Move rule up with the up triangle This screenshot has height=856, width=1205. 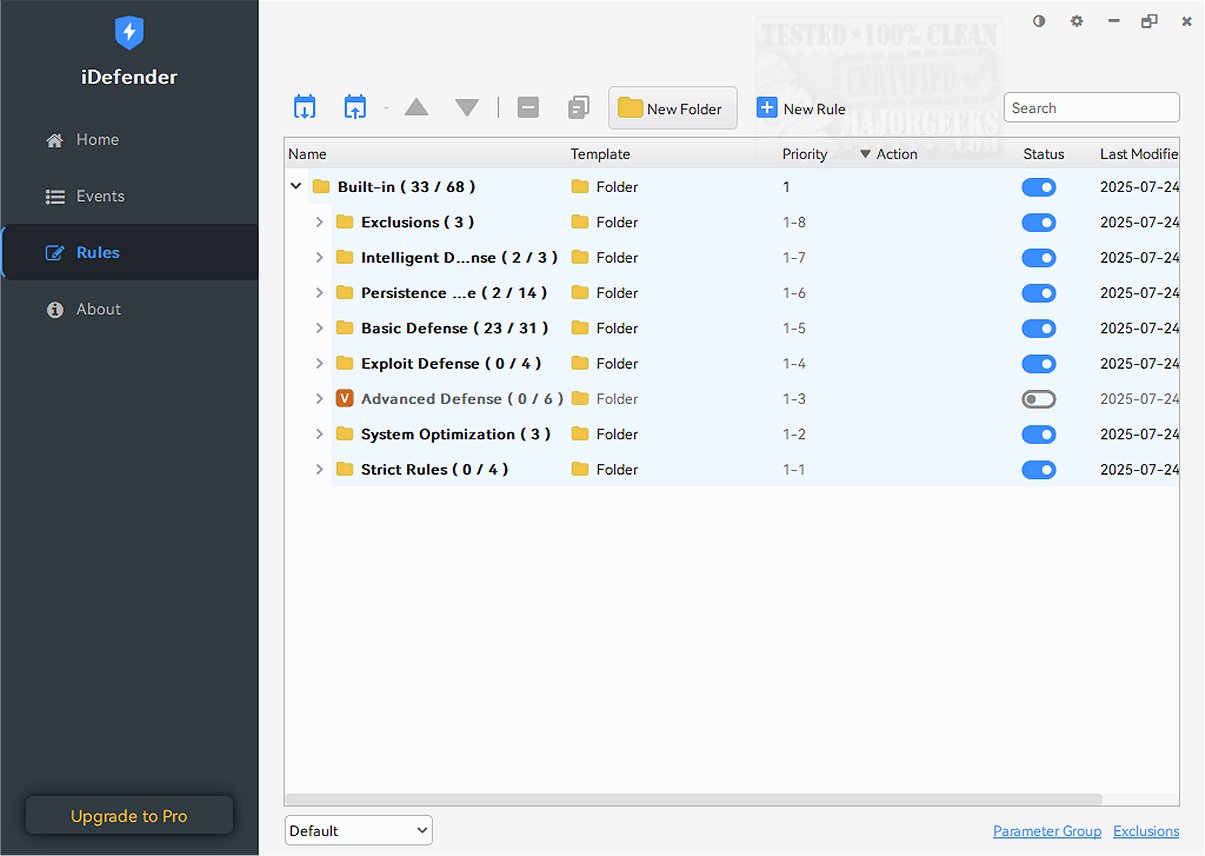pos(416,108)
